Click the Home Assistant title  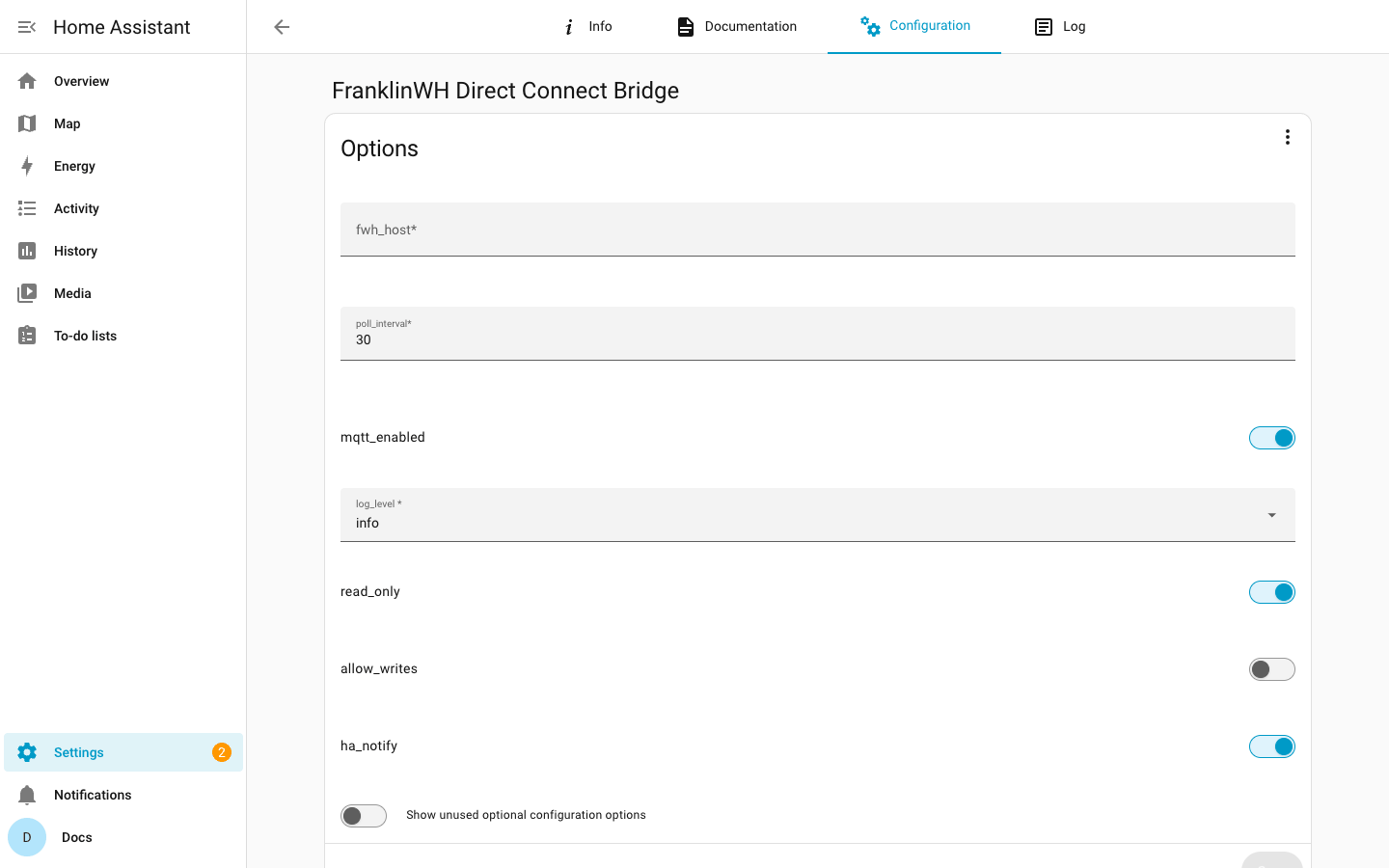pos(122,27)
